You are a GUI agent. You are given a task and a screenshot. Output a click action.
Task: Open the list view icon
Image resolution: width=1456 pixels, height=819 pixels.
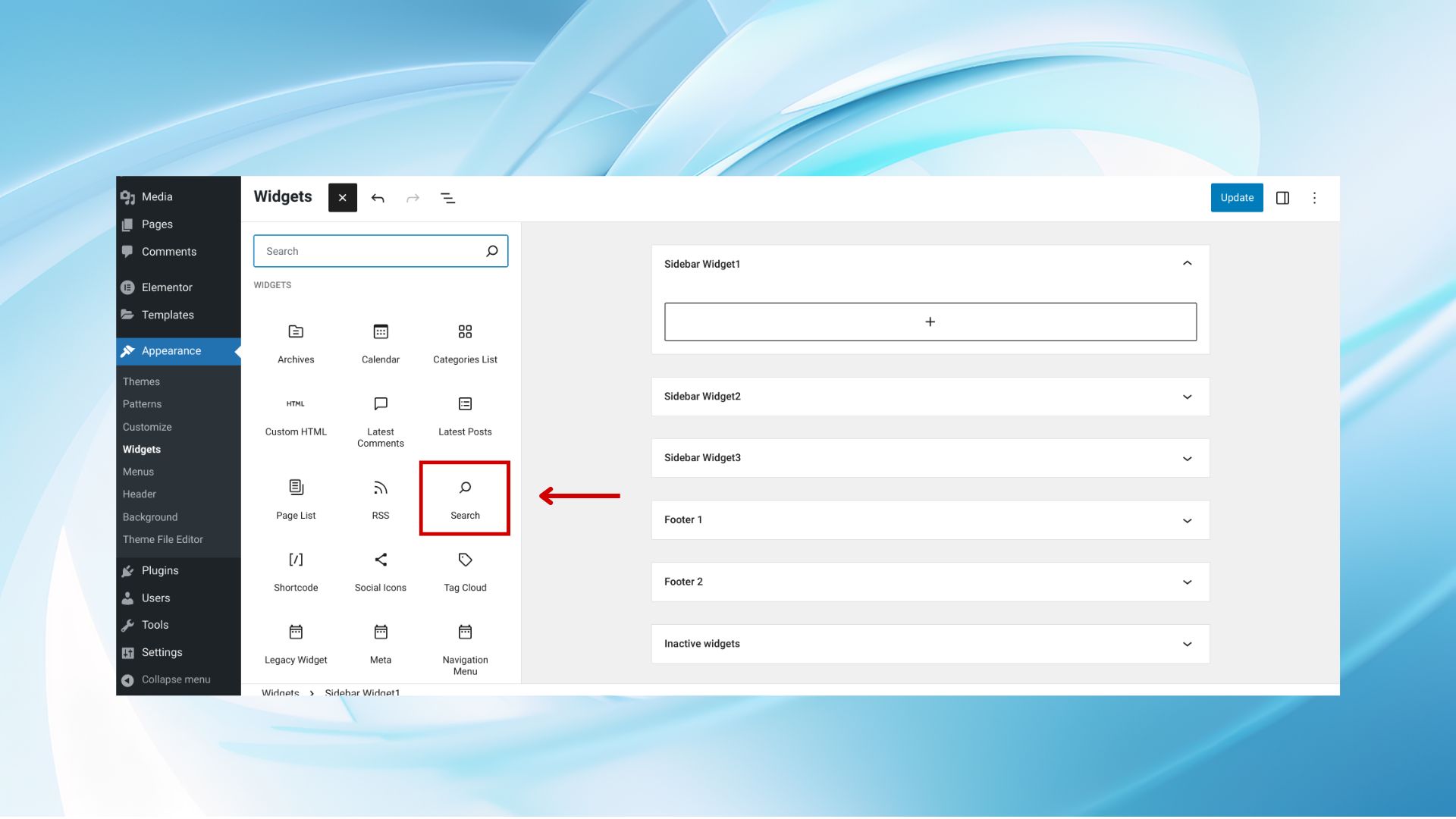(447, 198)
